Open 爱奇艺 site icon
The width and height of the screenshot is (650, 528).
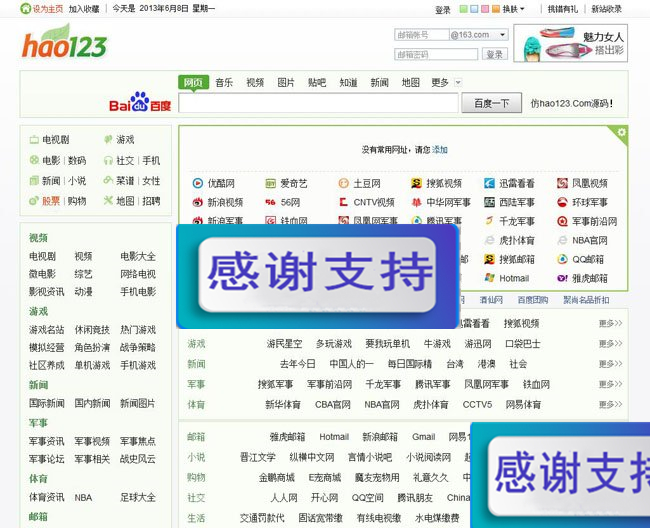pyautogui.click(x=271, y=183)
